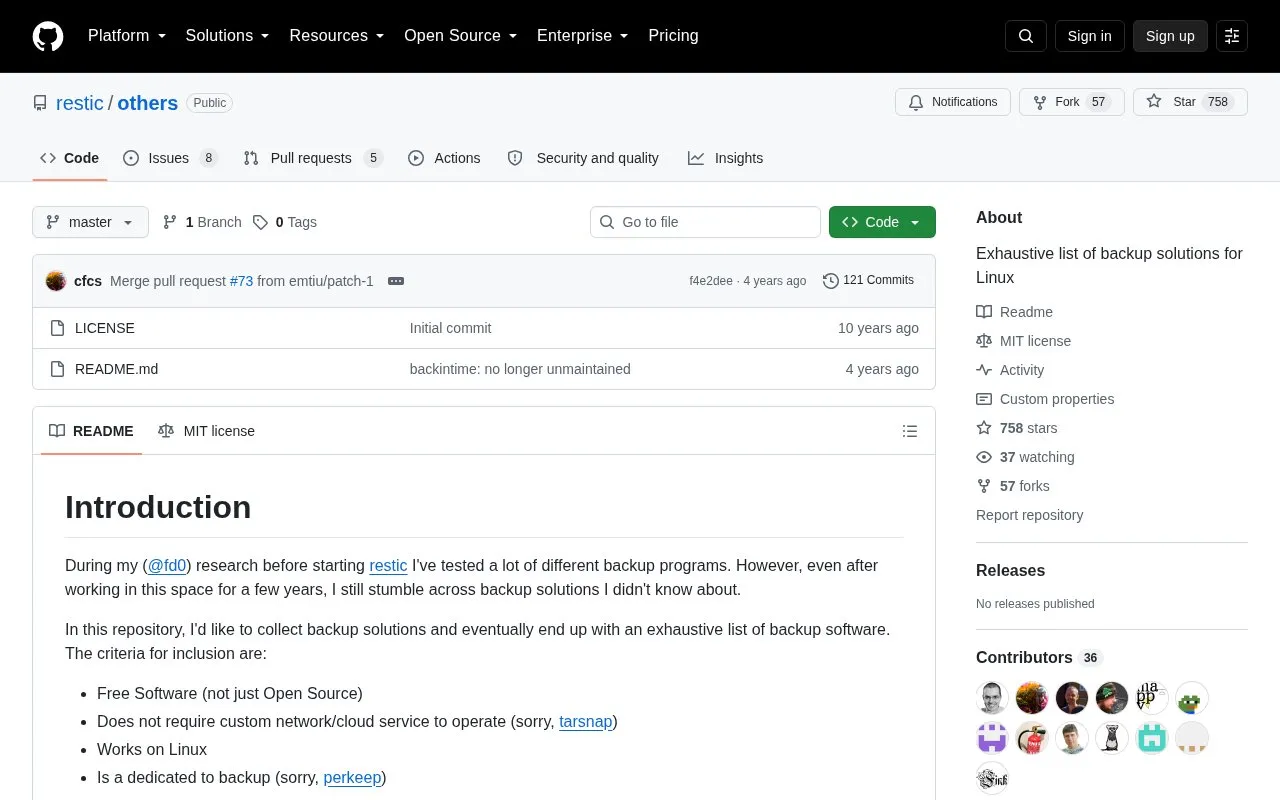Screen dimensions: 1280x800
Task: Select the MIT license tab in README panel
Action: (206, 431)
